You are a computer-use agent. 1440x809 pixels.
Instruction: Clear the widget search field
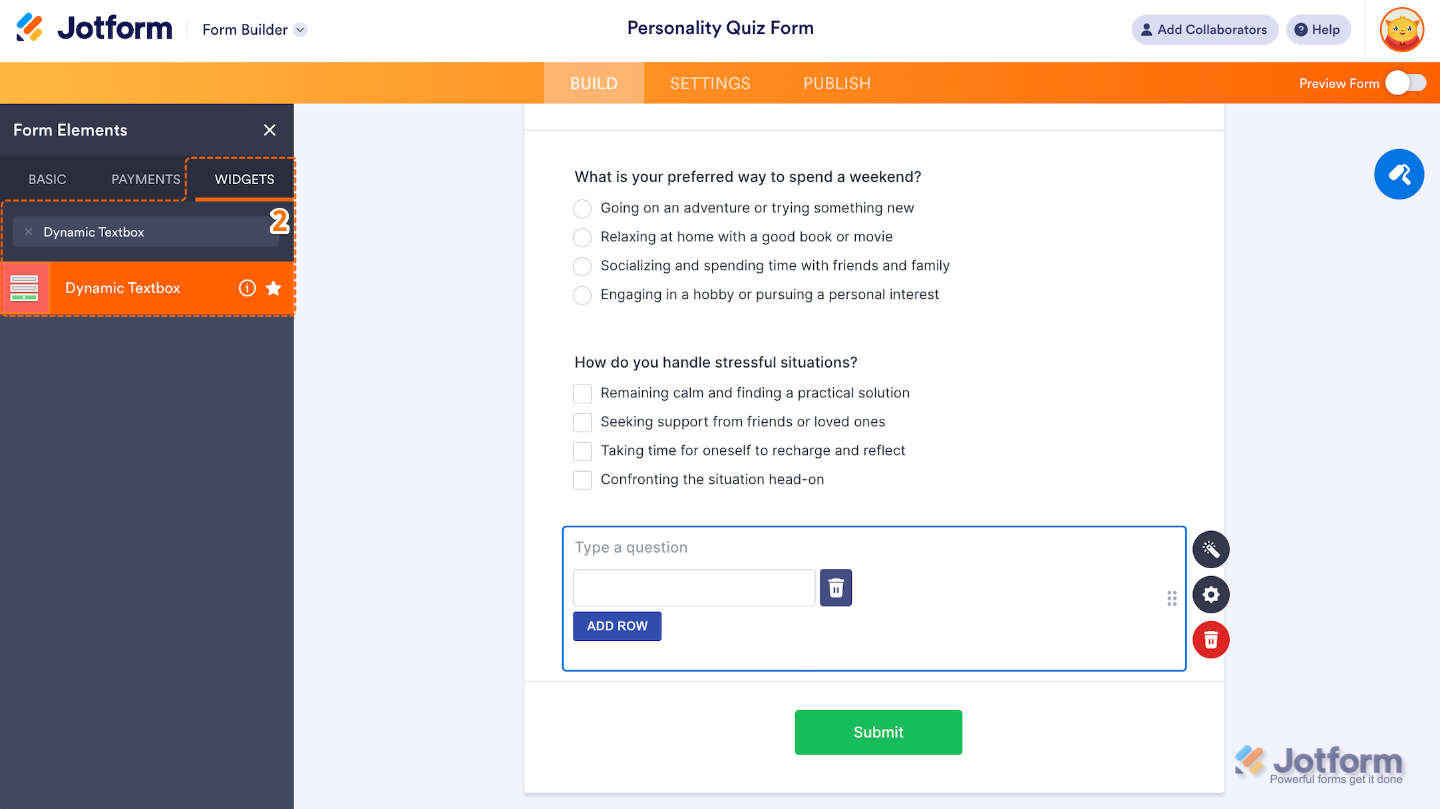point(26,231)
